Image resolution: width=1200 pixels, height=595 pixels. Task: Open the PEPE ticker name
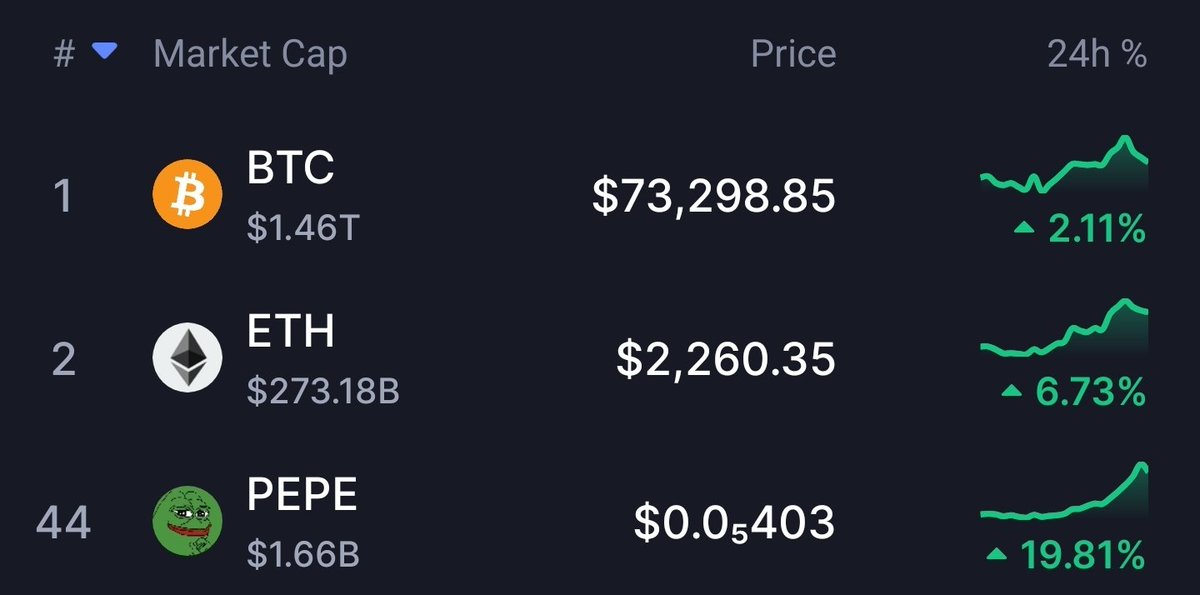click(x=302, y=495)
